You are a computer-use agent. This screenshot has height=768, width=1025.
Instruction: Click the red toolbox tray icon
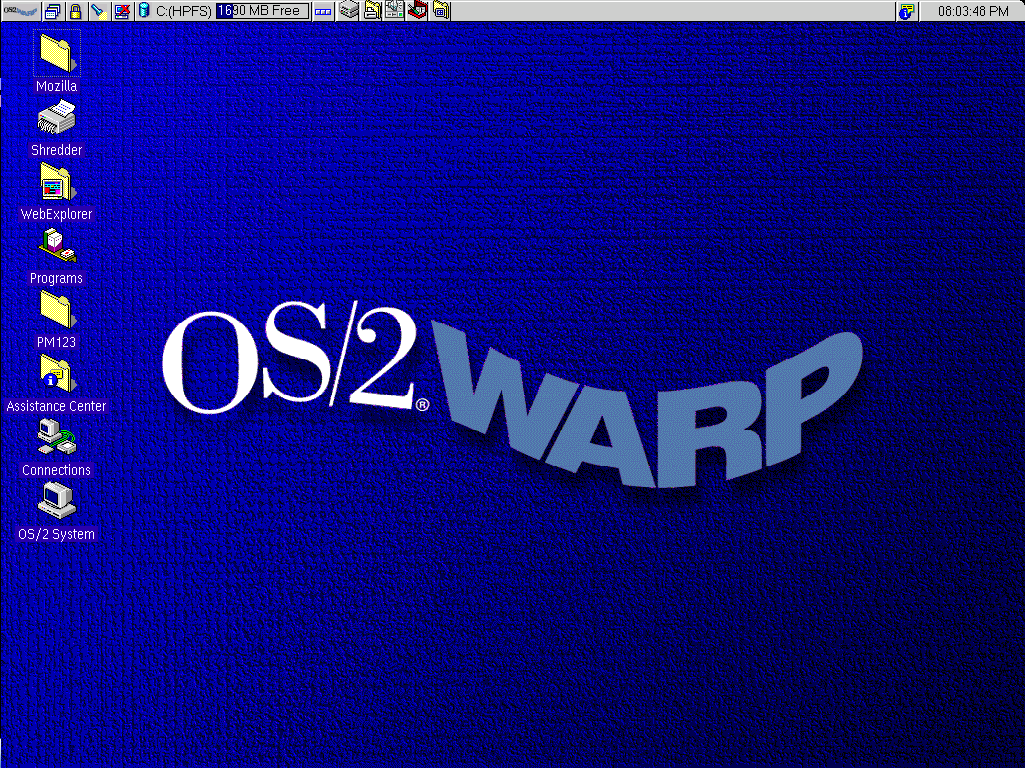click(418, 11)
